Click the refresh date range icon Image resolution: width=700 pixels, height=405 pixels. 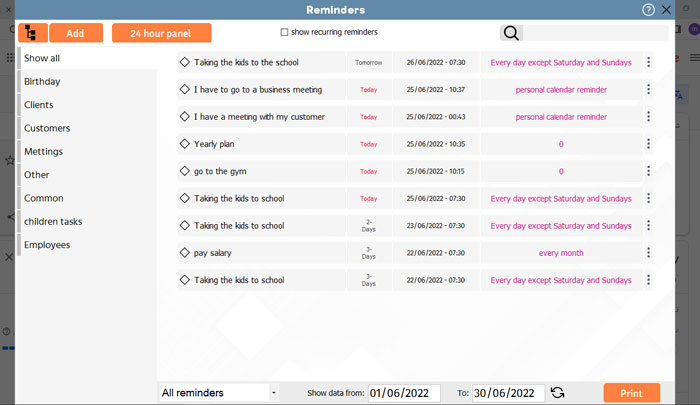pos(558,393)
